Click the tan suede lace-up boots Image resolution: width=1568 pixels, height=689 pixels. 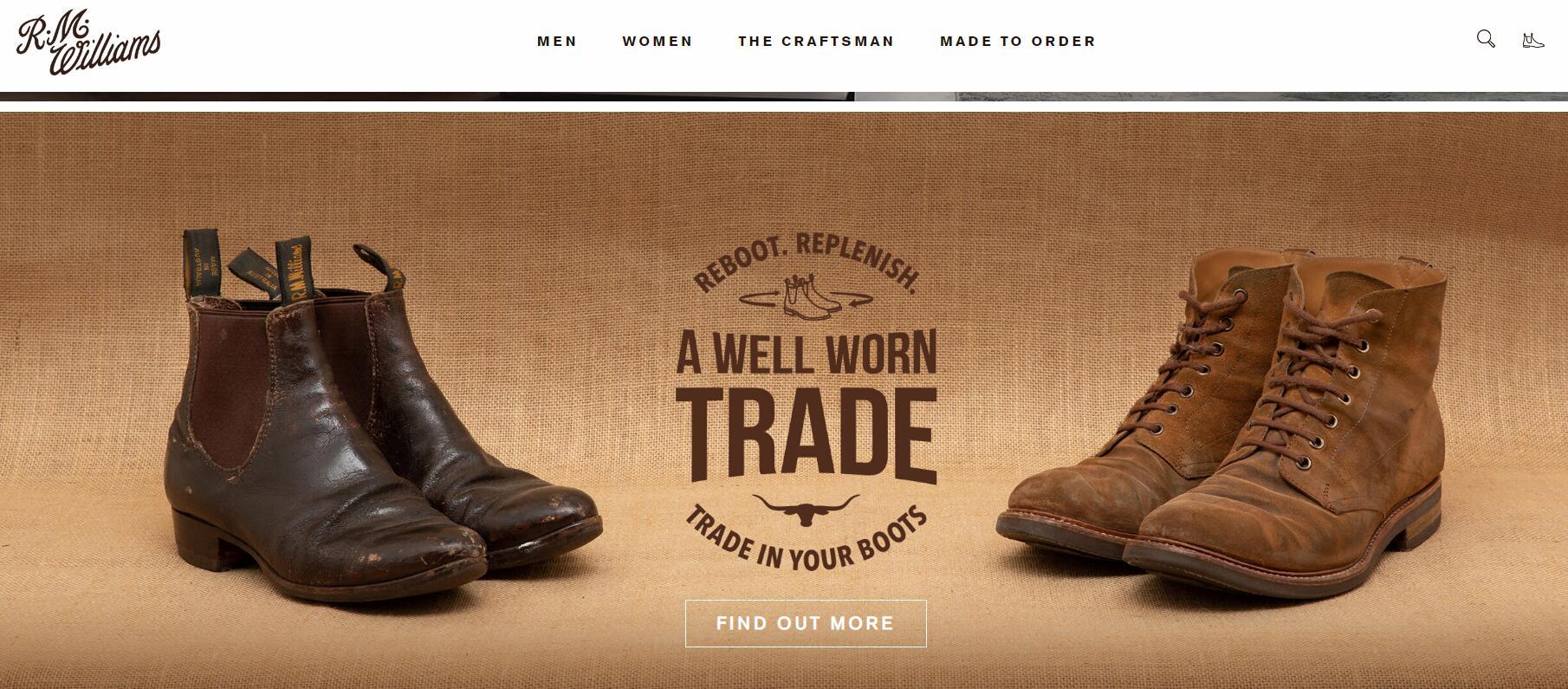(x=1221, y=420)
